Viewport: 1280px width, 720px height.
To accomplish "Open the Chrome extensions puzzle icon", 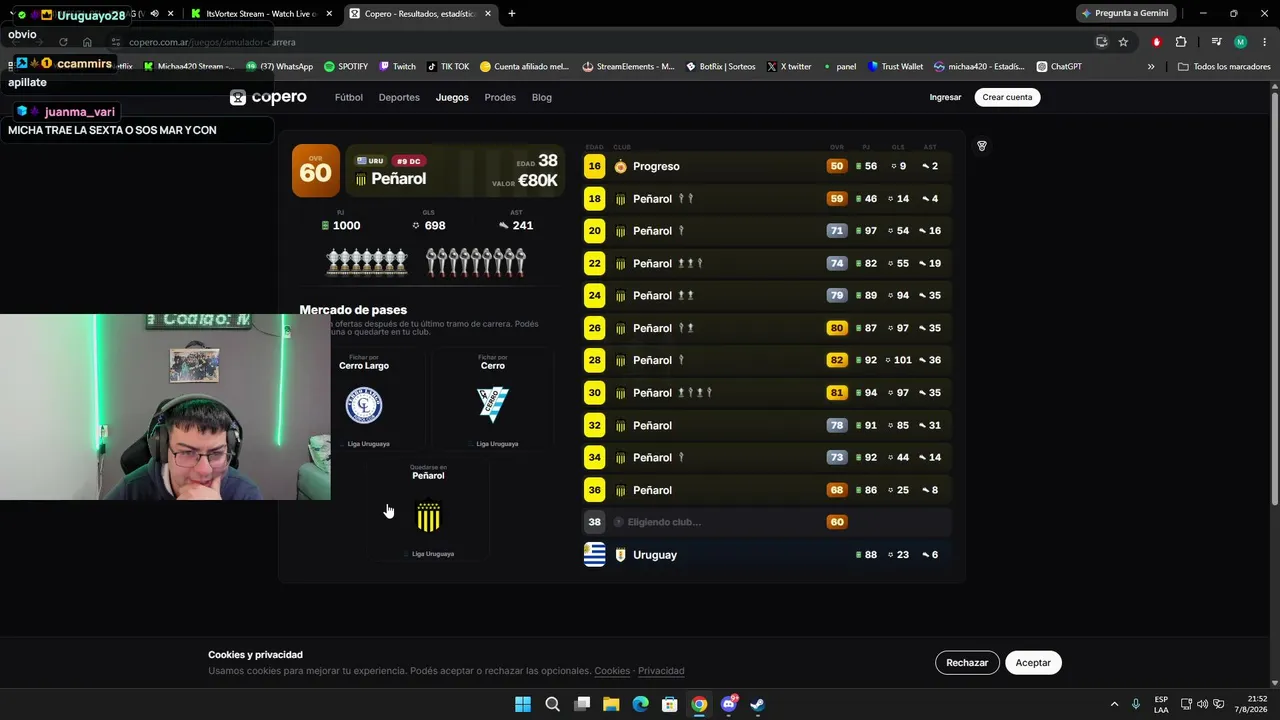I will [1181, 42].
